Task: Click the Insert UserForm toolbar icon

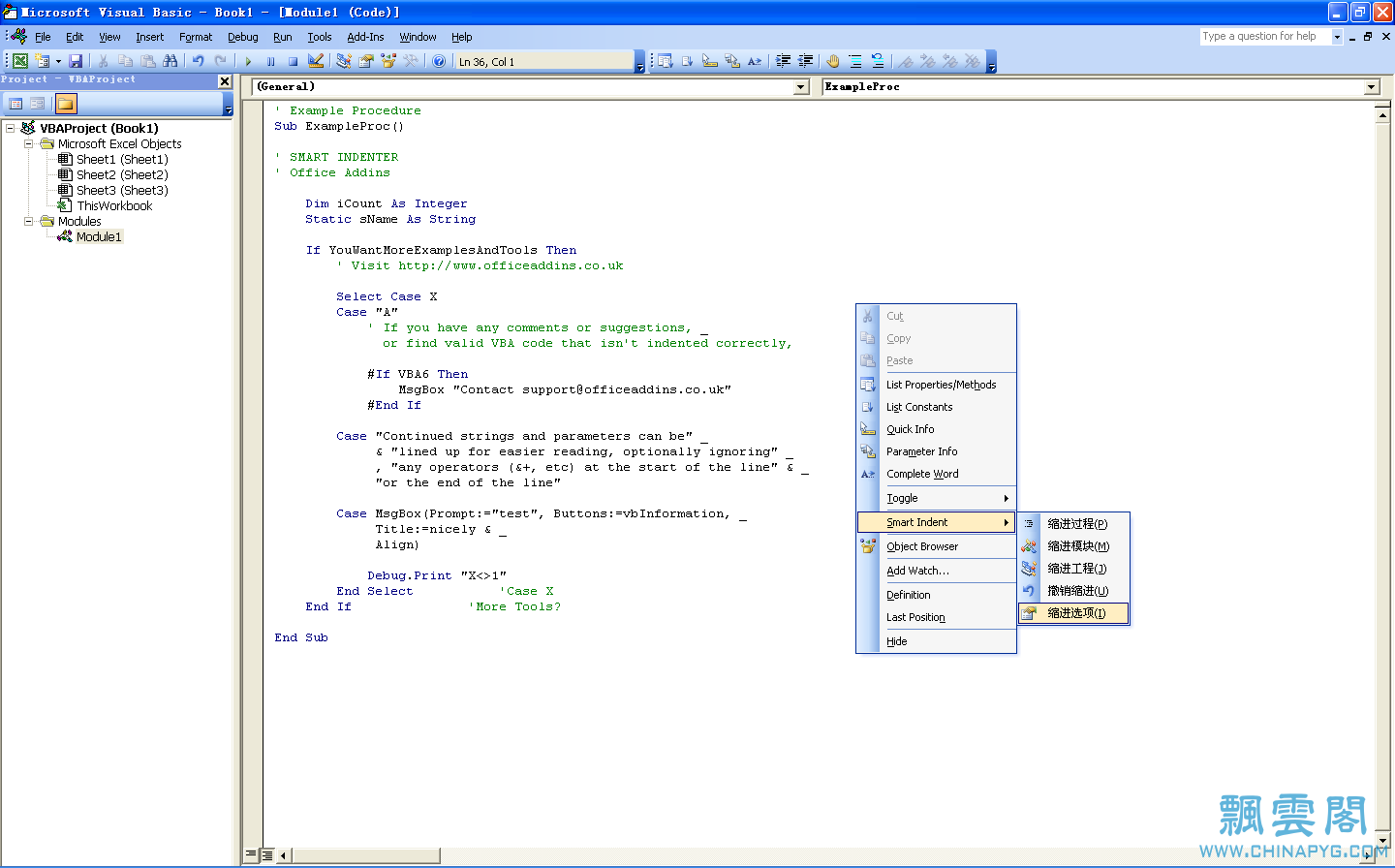Action: (43, 60)
